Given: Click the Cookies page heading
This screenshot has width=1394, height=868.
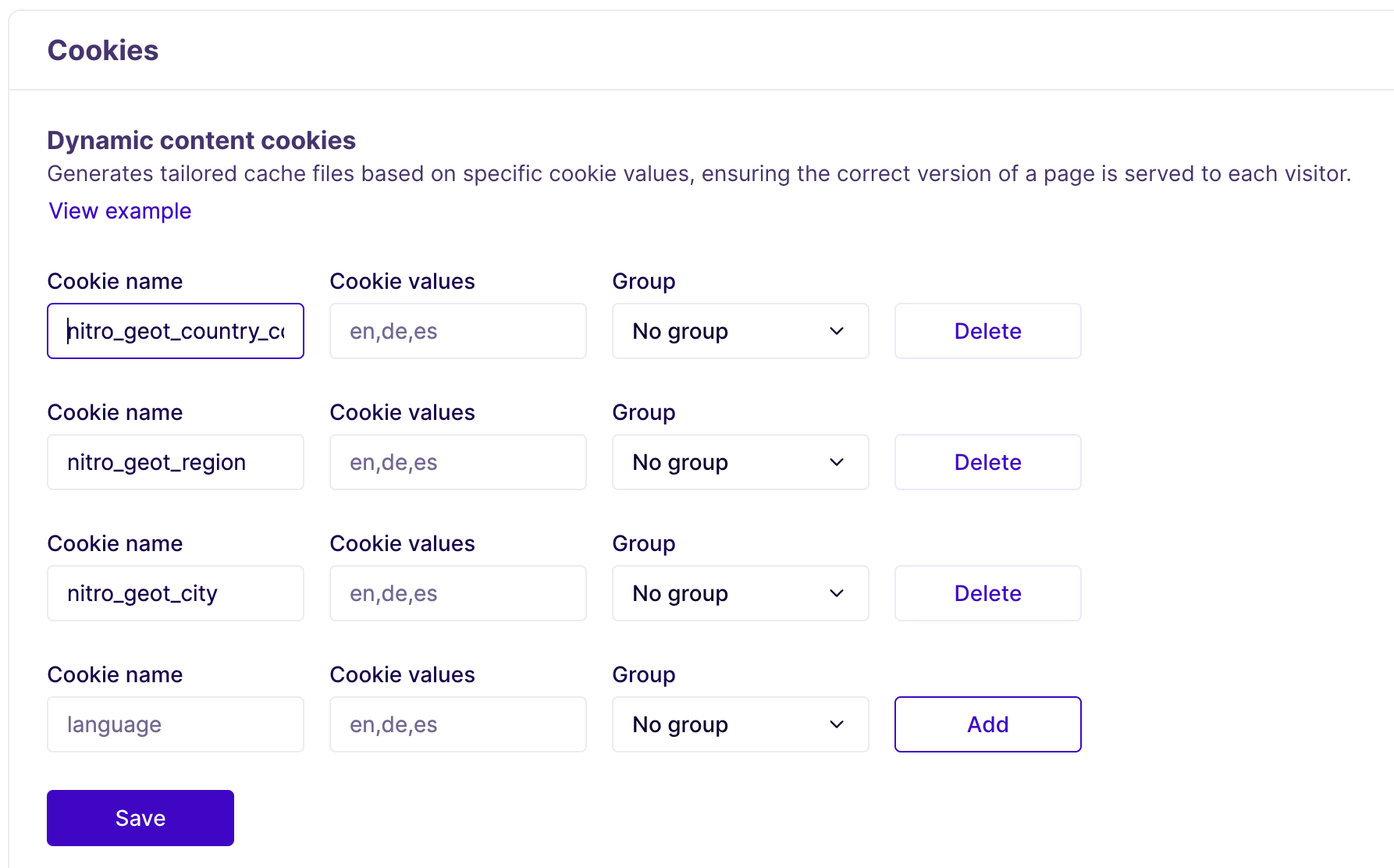Looking at the screenshot, I should tap(102, 49).
